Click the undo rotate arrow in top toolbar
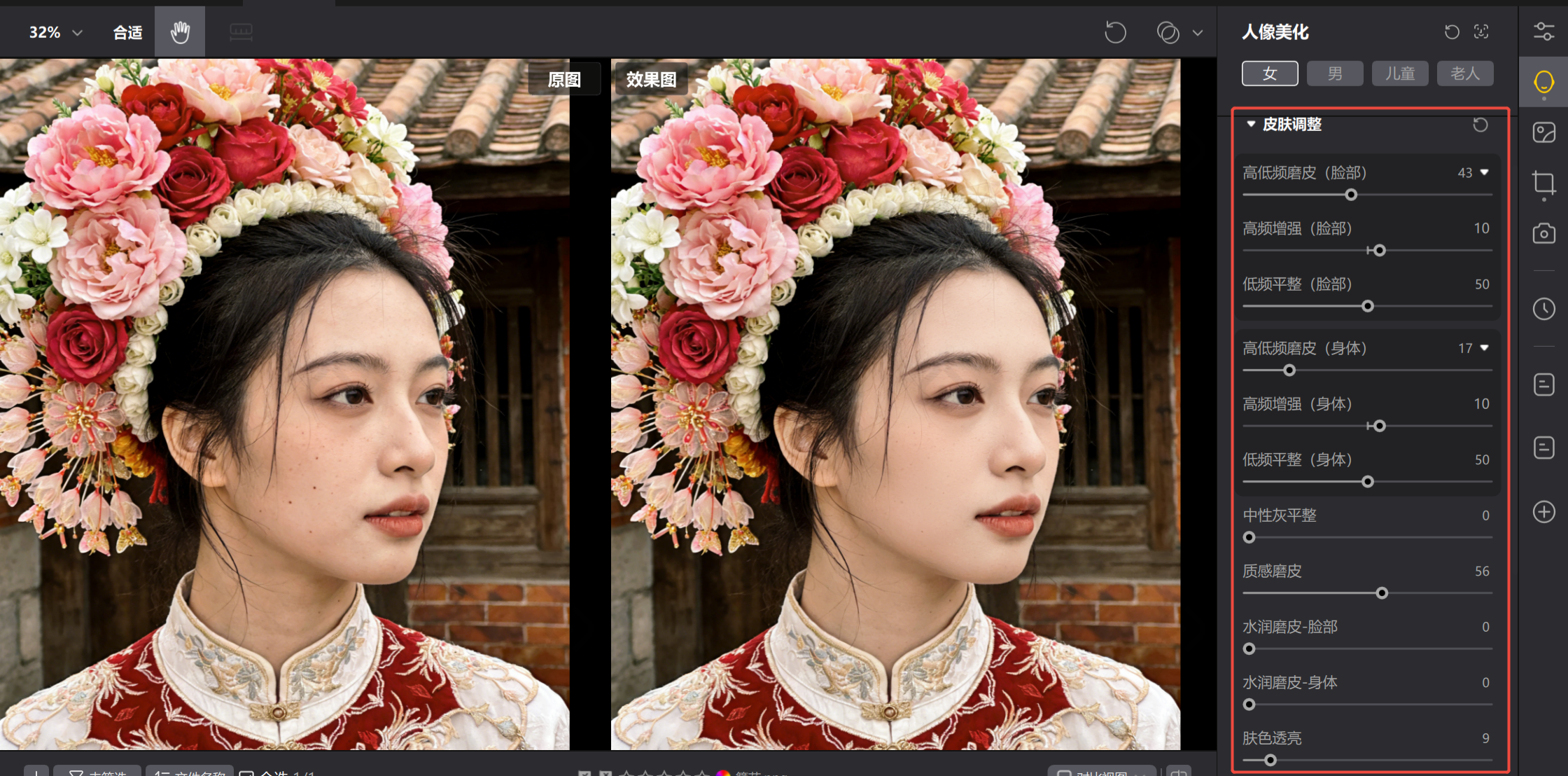The image size is (1568, 776). coord(1115,32)
